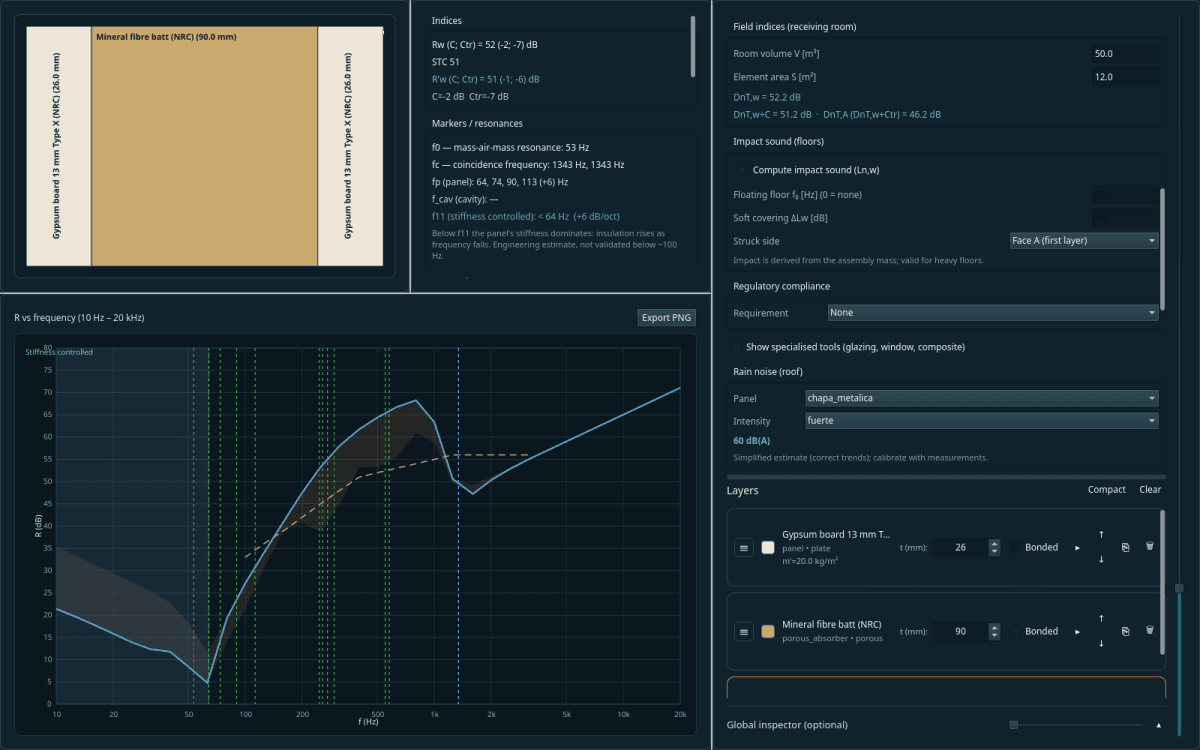The width and height of the screenshot is (1200, 750).
Task: Check Bonded for the Gypsum board layer
Action: 1015,547
